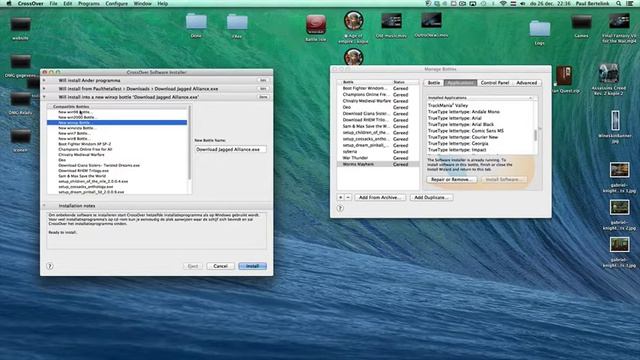Viewport: 640px width, 360px height.
Task: Open the Configure menu
Action: point(116,4)
